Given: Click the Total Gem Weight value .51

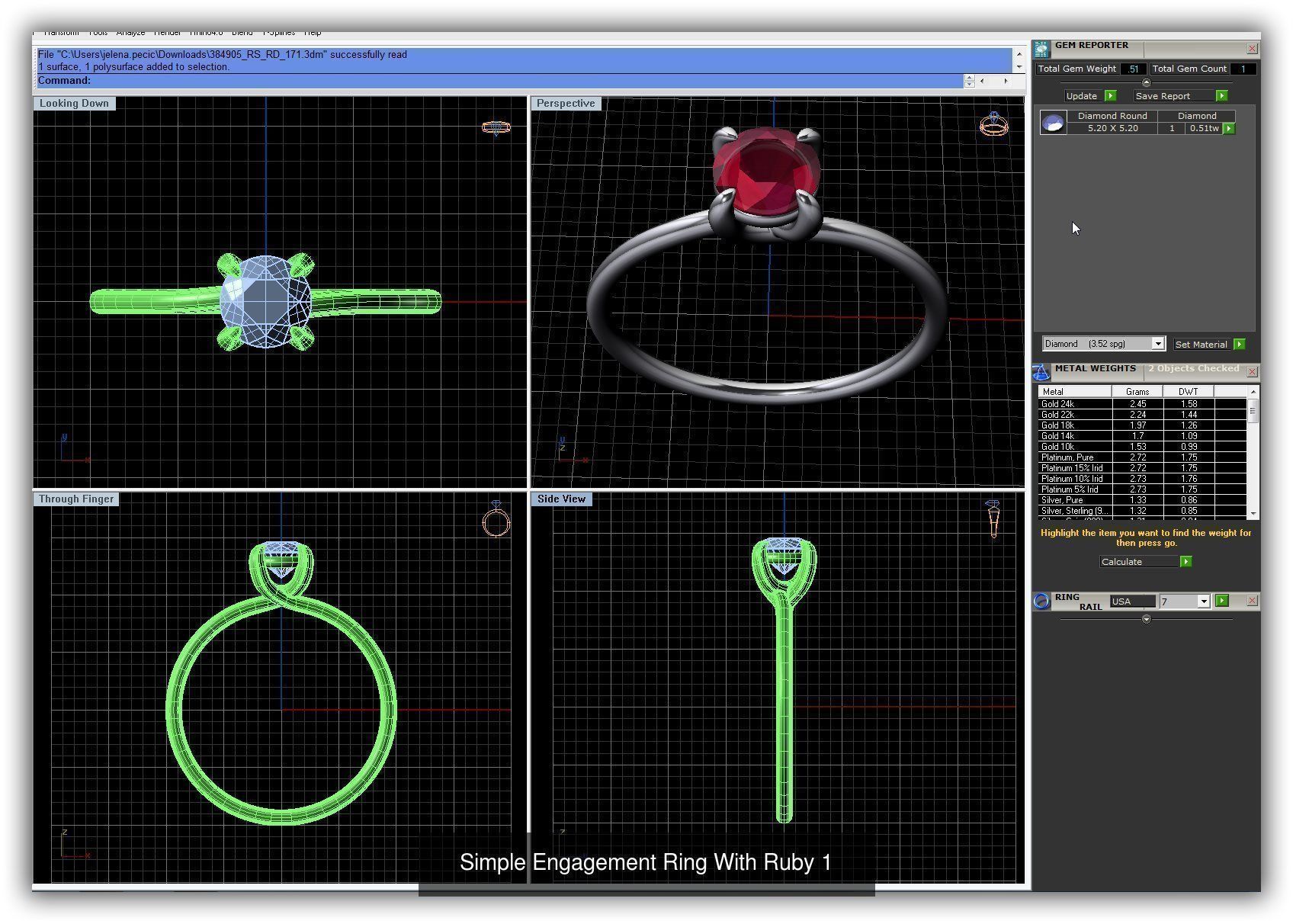Looking at the screenshot, I should click(1134, 69).
